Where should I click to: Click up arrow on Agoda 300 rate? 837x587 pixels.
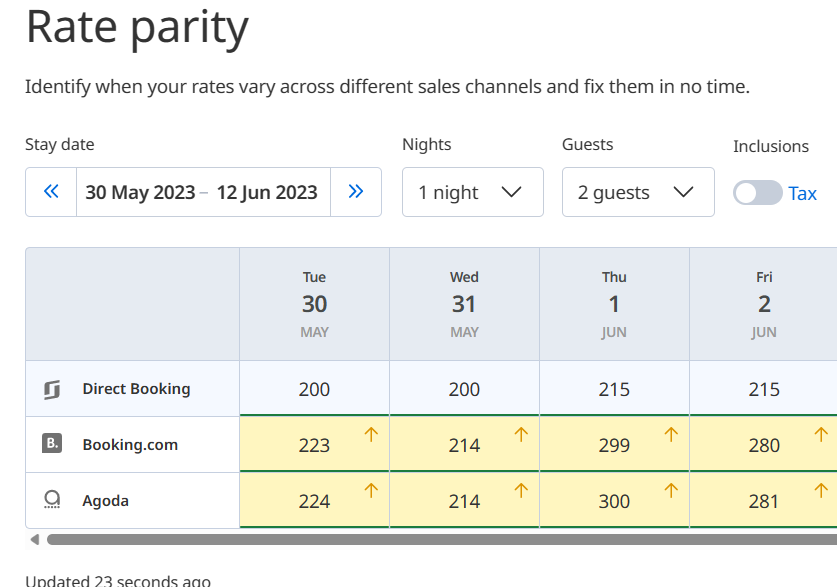tap(671, 490)
